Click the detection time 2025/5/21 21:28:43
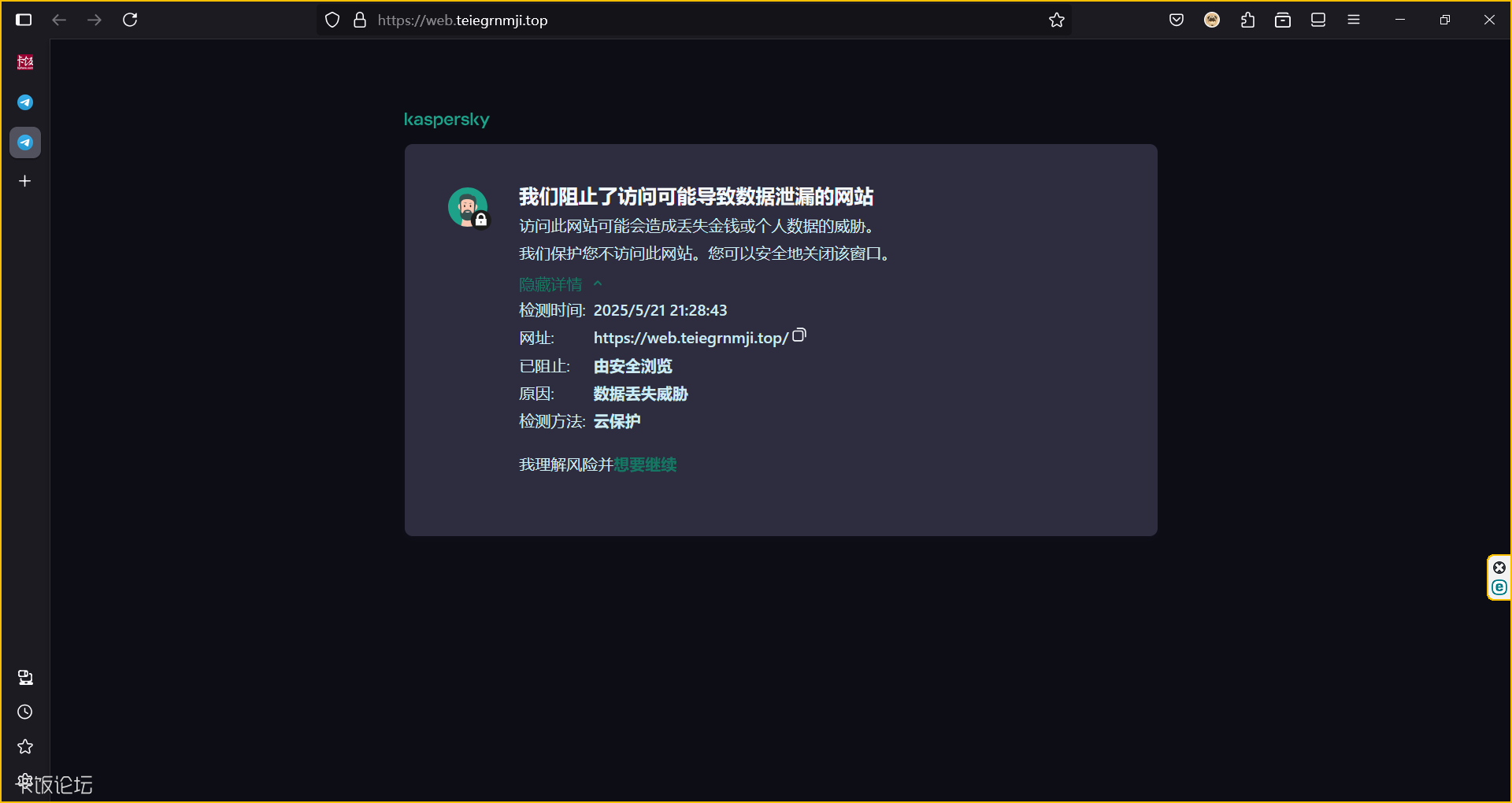The height and width of the screenshot is (803, 1512). point(660,310)
